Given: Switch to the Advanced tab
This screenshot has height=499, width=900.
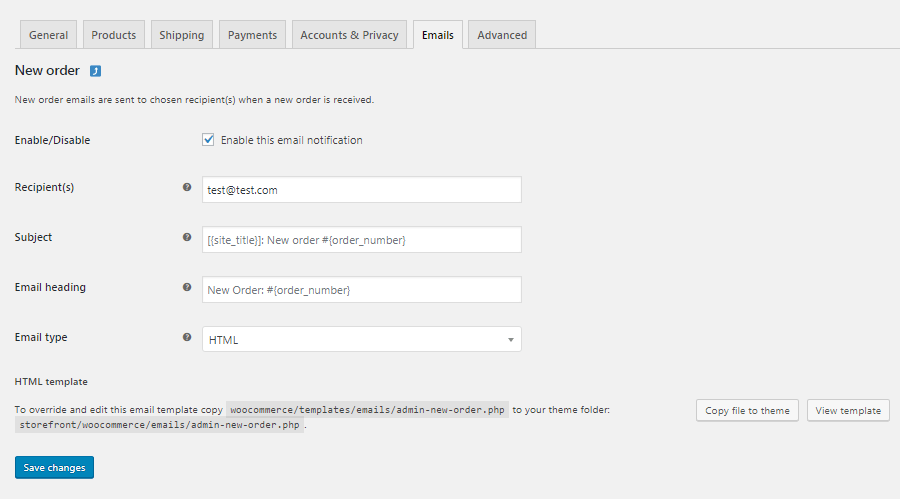Looking at the screenshot, I should point(502,35).
